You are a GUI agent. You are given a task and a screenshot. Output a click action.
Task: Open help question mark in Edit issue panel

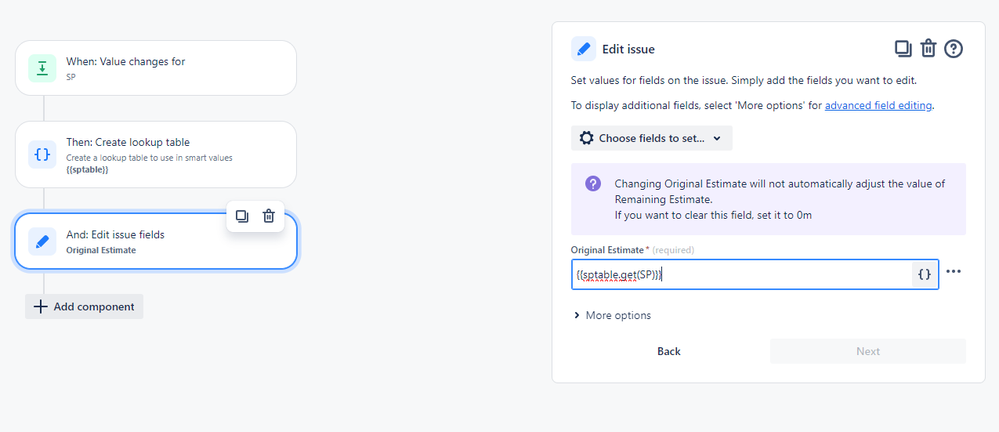point(953,48)
